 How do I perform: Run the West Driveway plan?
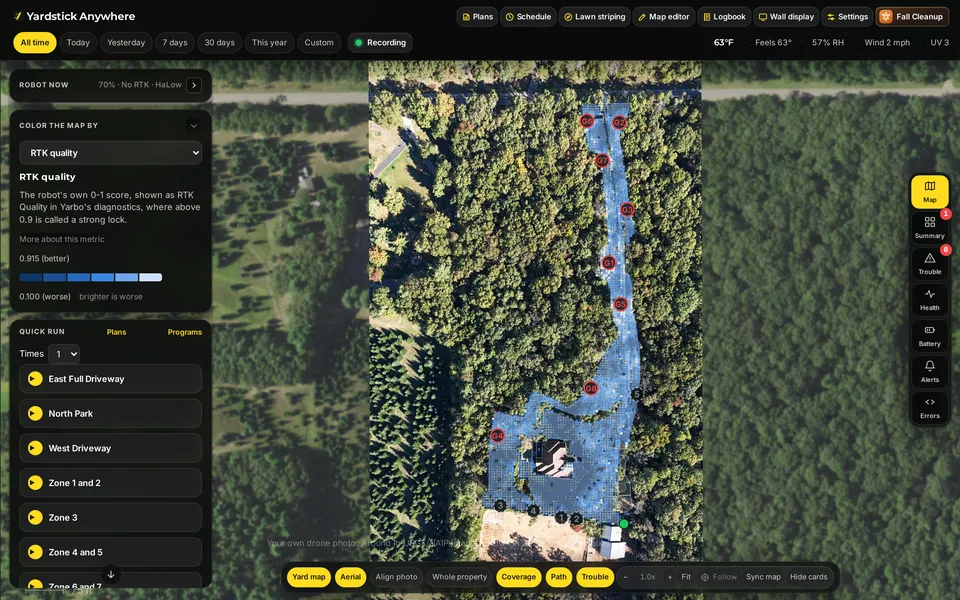tap(110, 448)
